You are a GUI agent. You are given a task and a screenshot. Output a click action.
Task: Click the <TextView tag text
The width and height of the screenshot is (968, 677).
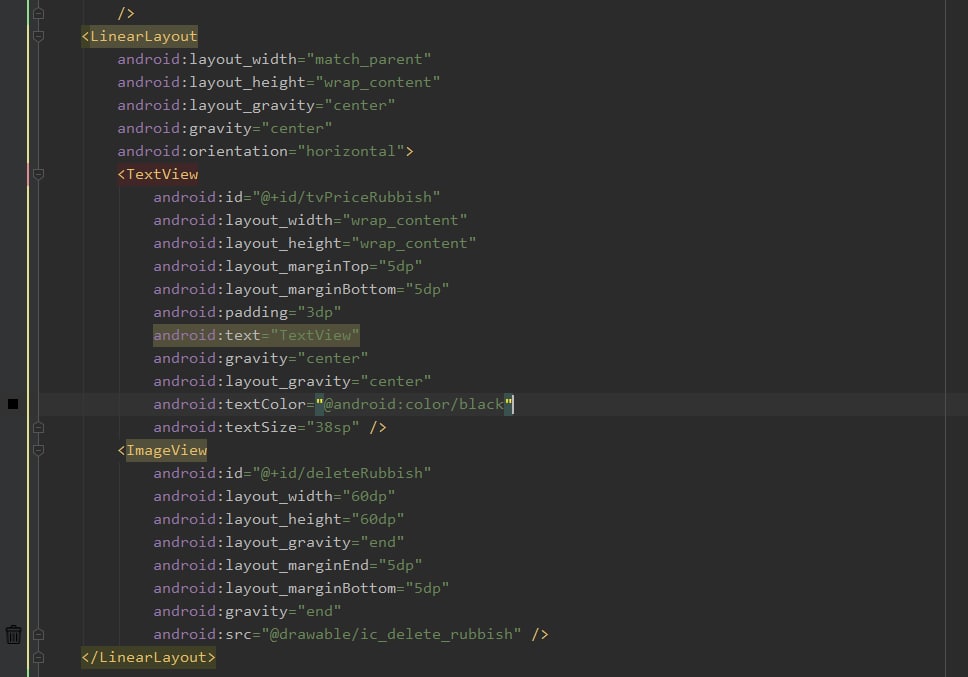tap(158, 175)
